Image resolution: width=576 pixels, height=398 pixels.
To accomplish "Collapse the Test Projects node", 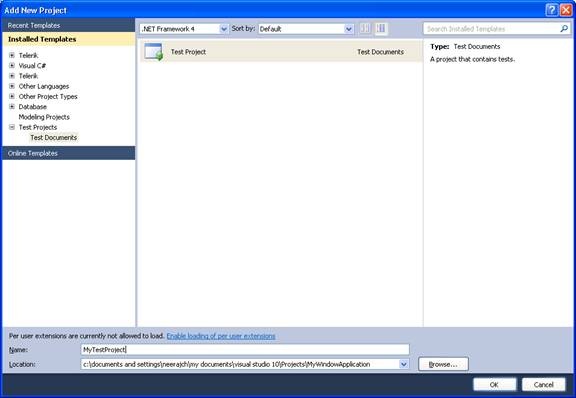I will tap(12, 127).
